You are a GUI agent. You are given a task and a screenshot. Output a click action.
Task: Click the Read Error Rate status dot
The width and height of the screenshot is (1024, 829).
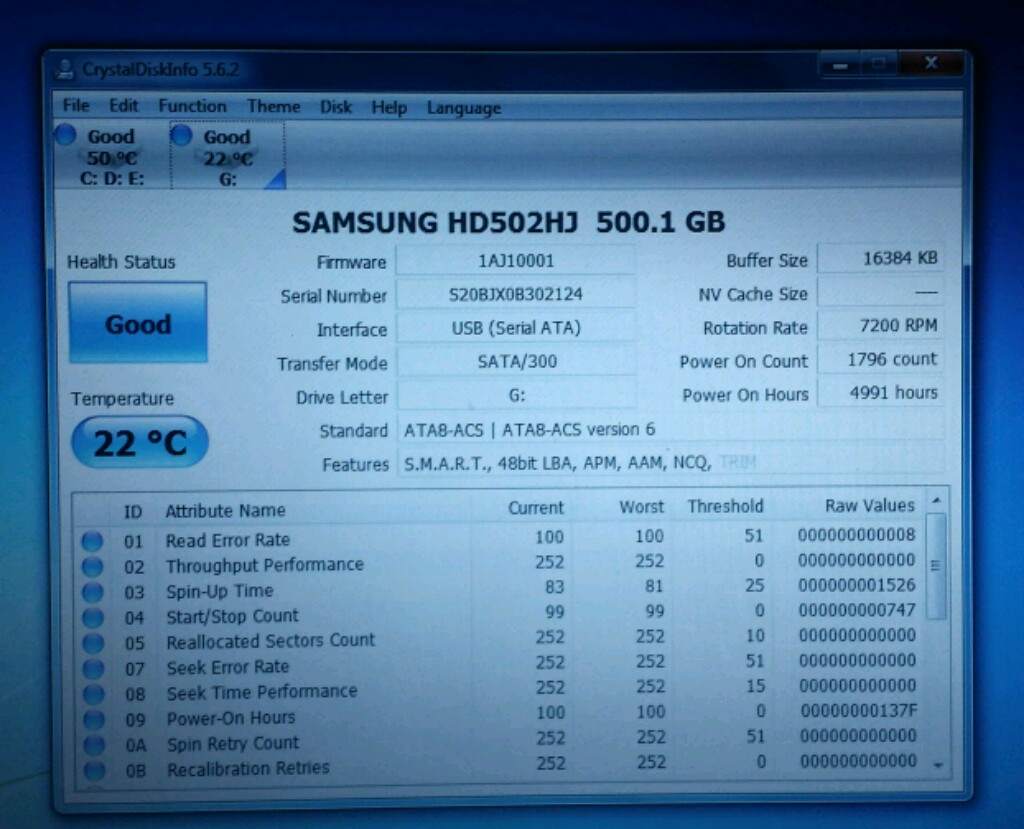pos(92,541)
